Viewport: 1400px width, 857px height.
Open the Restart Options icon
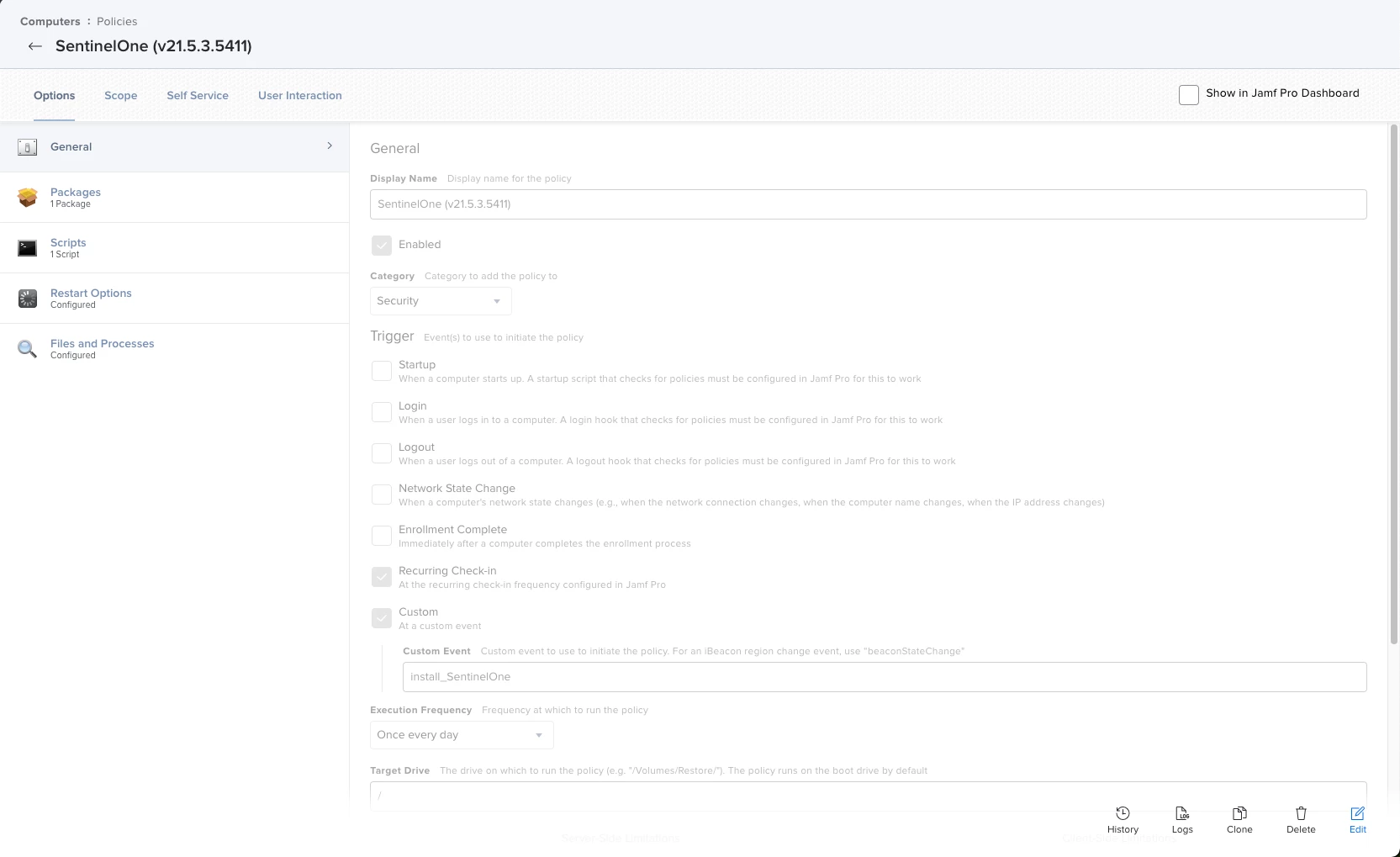point(28,299)
